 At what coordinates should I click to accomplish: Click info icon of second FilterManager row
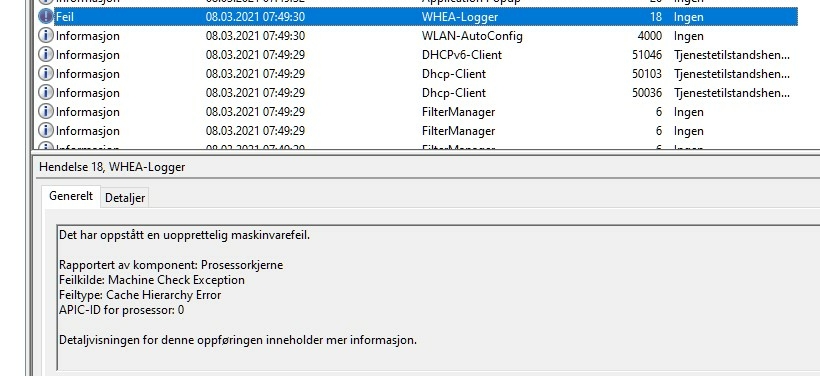click(46, 130)
